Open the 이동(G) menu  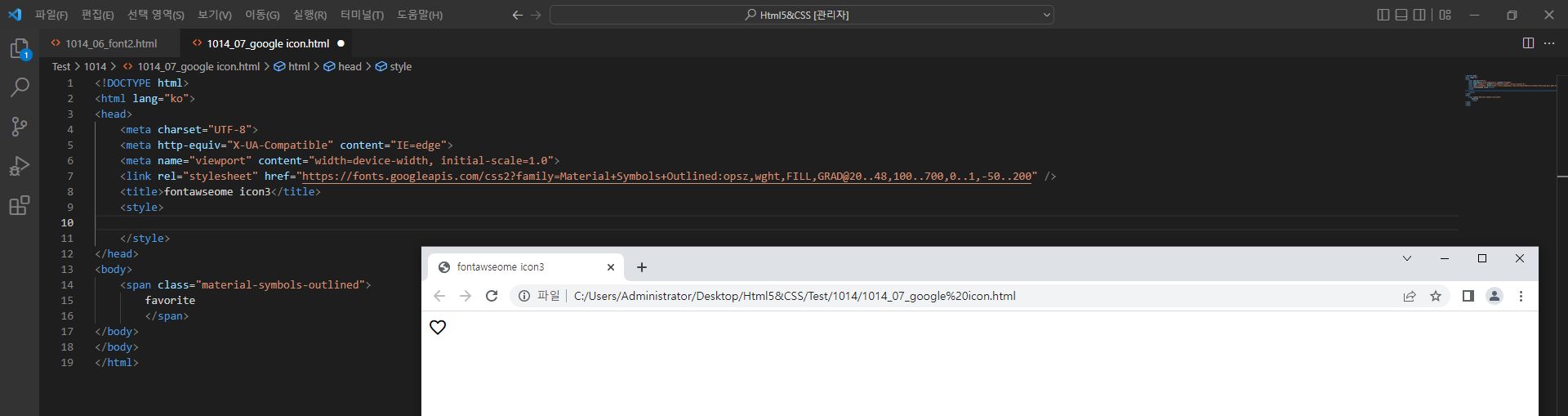(x=262, y=15)
